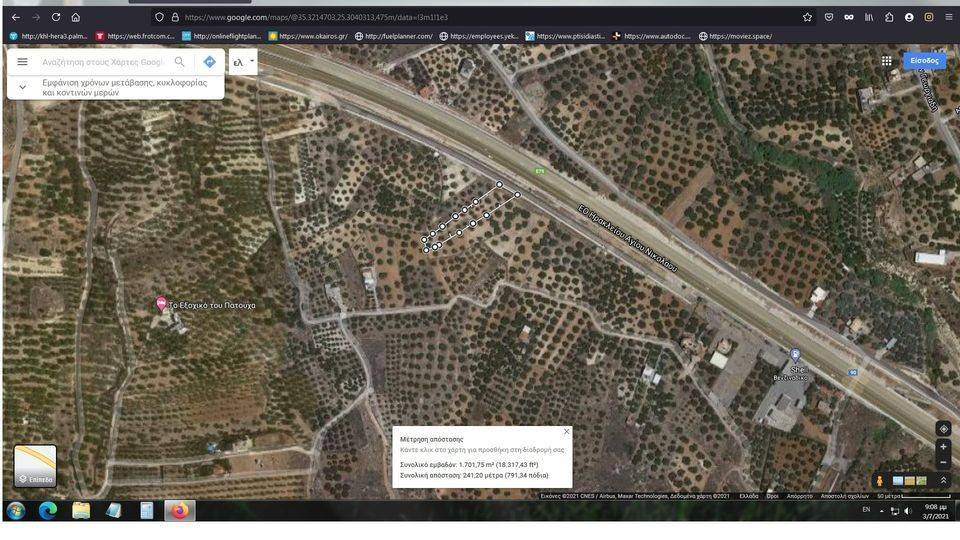Screen dimensions: 960x540
Task: Close the Μέτρηση απόστασης measurement box
Action: 566,432
